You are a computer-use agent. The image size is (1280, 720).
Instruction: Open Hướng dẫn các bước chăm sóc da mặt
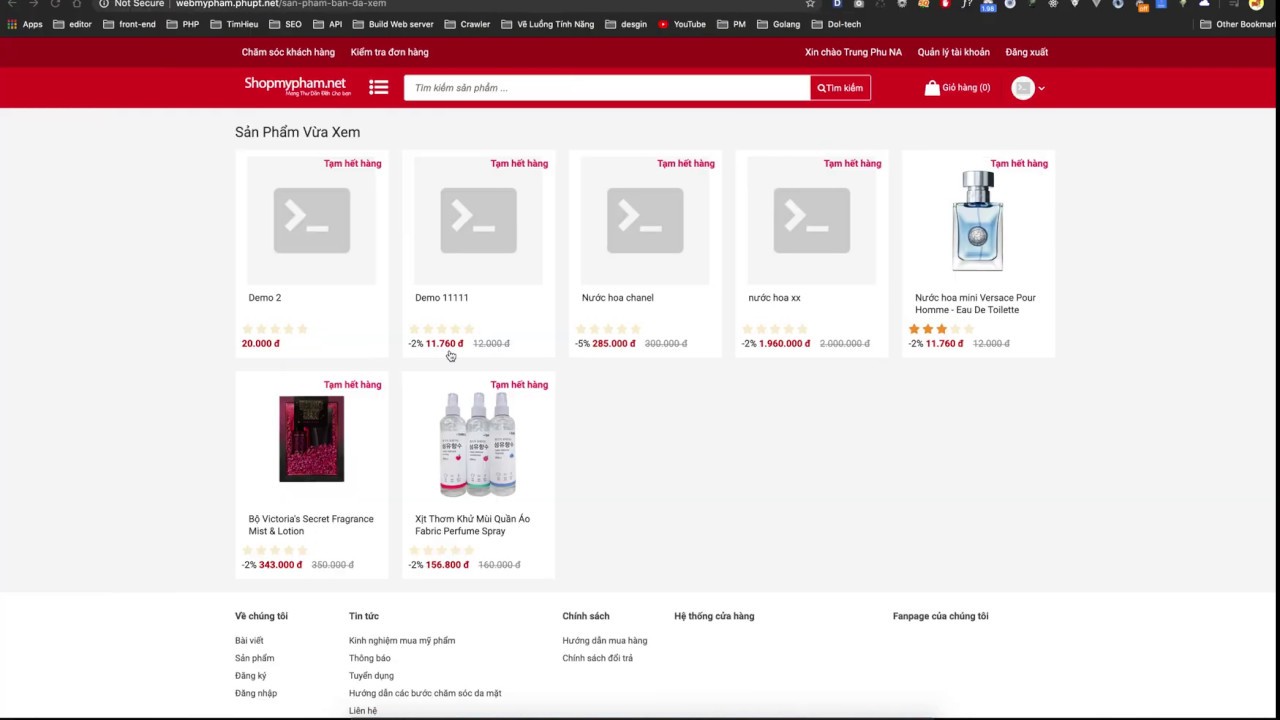[x=425, y=693]
